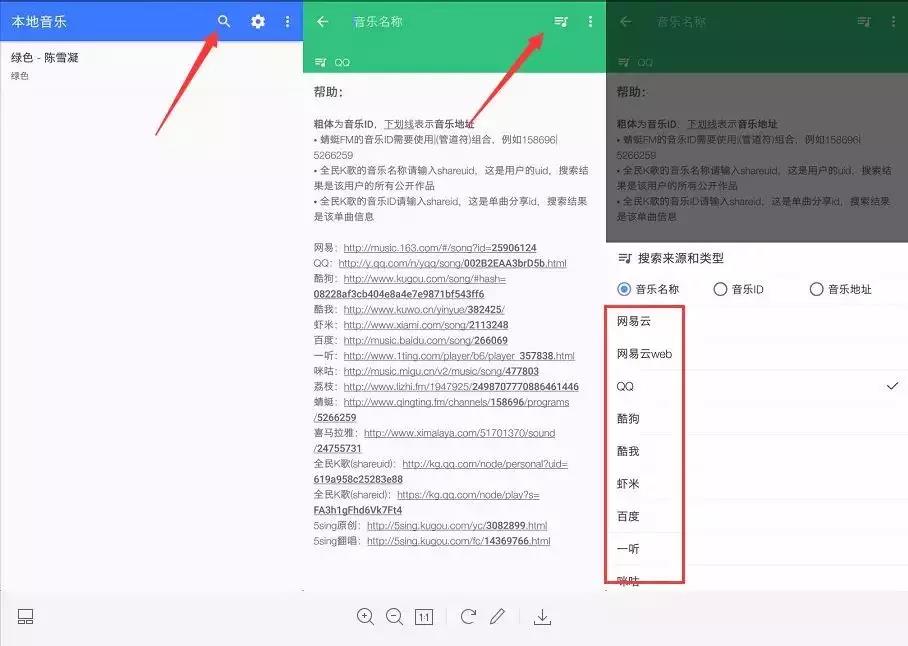Open the overflow menu on the 音乐名称 screen

pyautogui.click(x=590, y=20)
